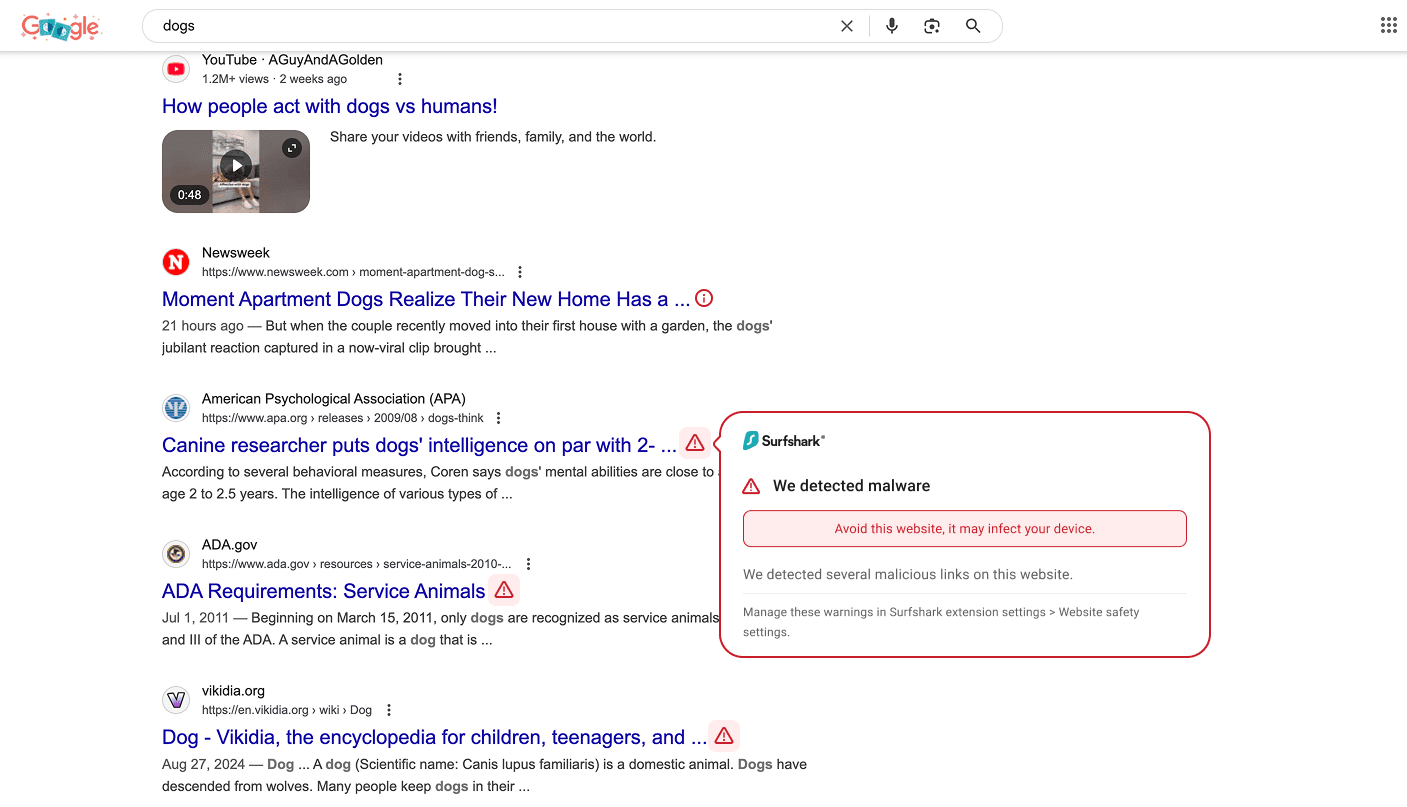This screenshot has height=807, width=1407.
Task: Click the Google voice search microphone icon
Action: [891, 26]
